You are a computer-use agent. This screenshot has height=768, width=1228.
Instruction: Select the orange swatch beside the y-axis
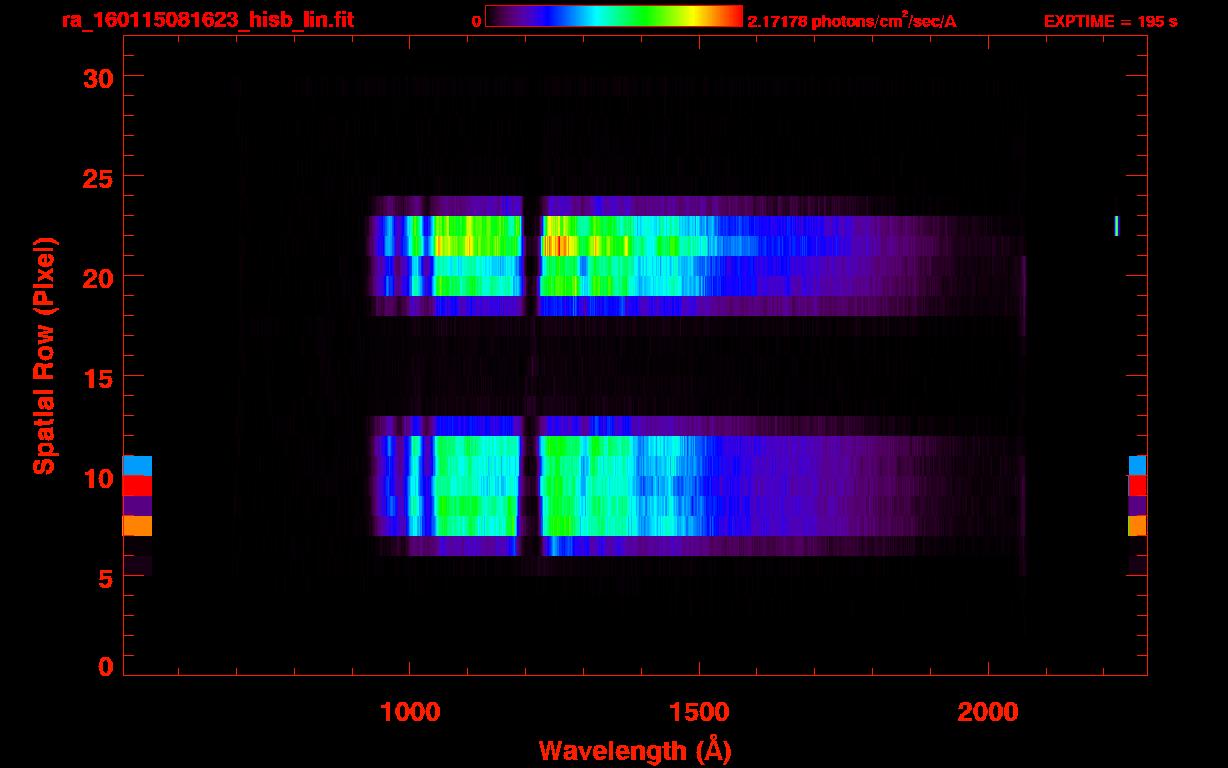pos(137,526)
